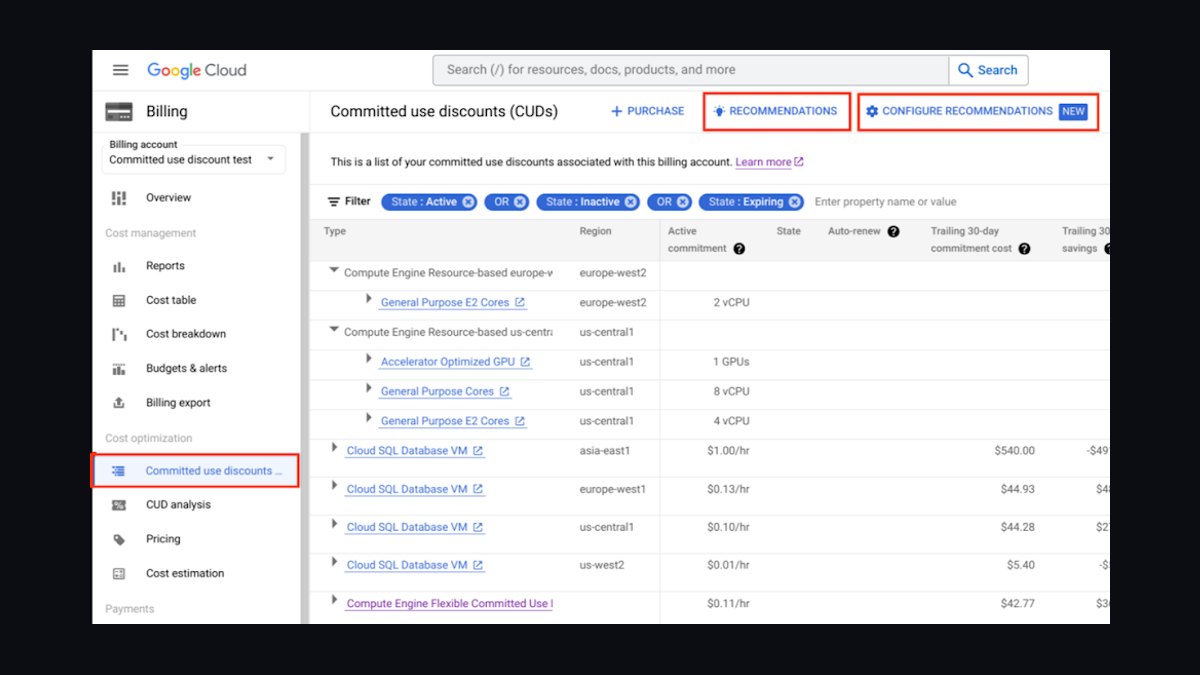Expand General Purpose E2 Cores europe-west2 row
Viewport: 1200px width, 675px height.
tap(369, 300)
